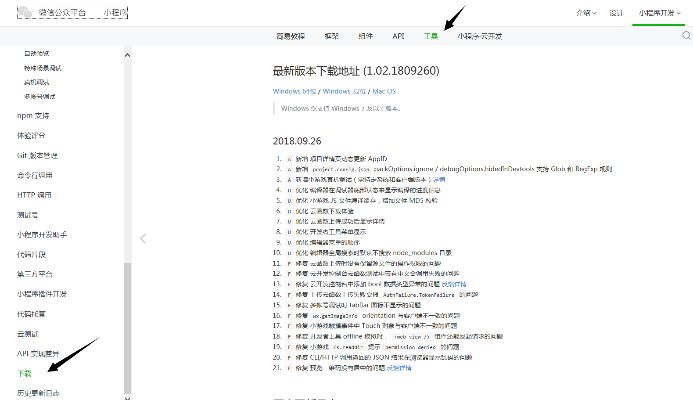Click the 工具 tab in the navigation bar
Image resolution: width=693 pixels, height=400 pixels.
tap(431, 35)
